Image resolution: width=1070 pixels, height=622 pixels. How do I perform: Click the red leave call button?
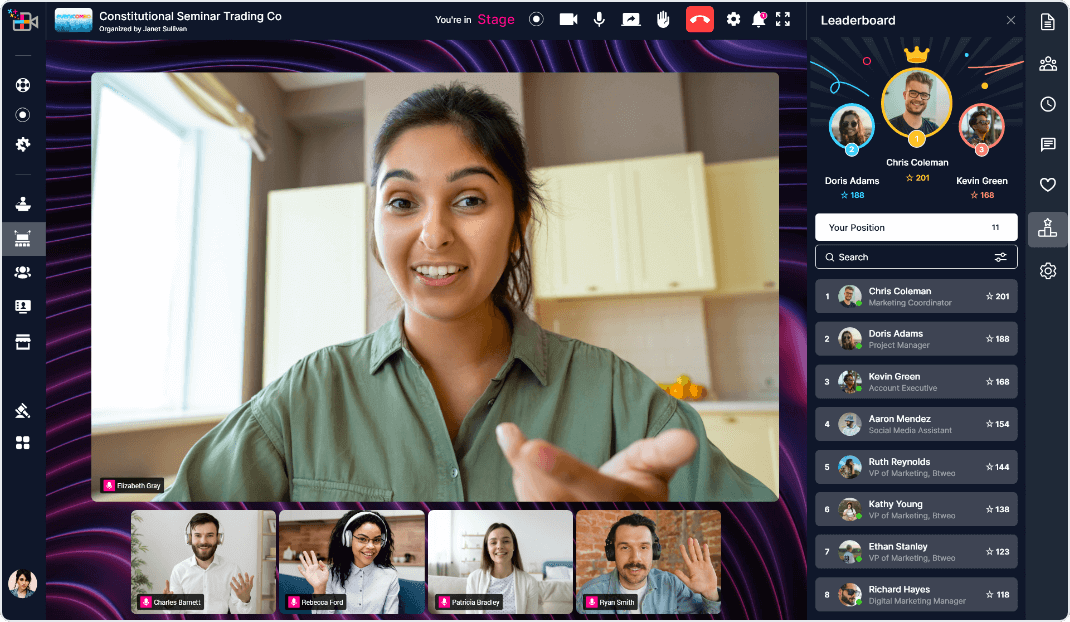click(x=699, y=19)
